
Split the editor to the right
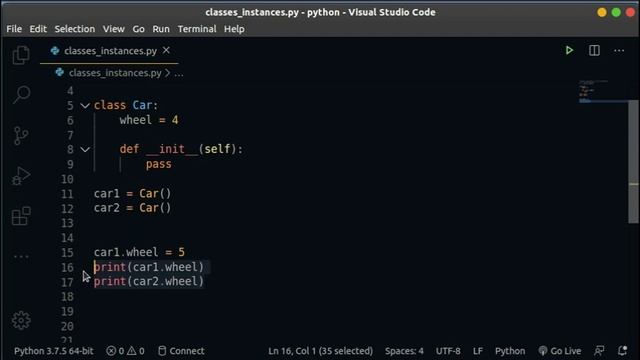coord(594,50)
